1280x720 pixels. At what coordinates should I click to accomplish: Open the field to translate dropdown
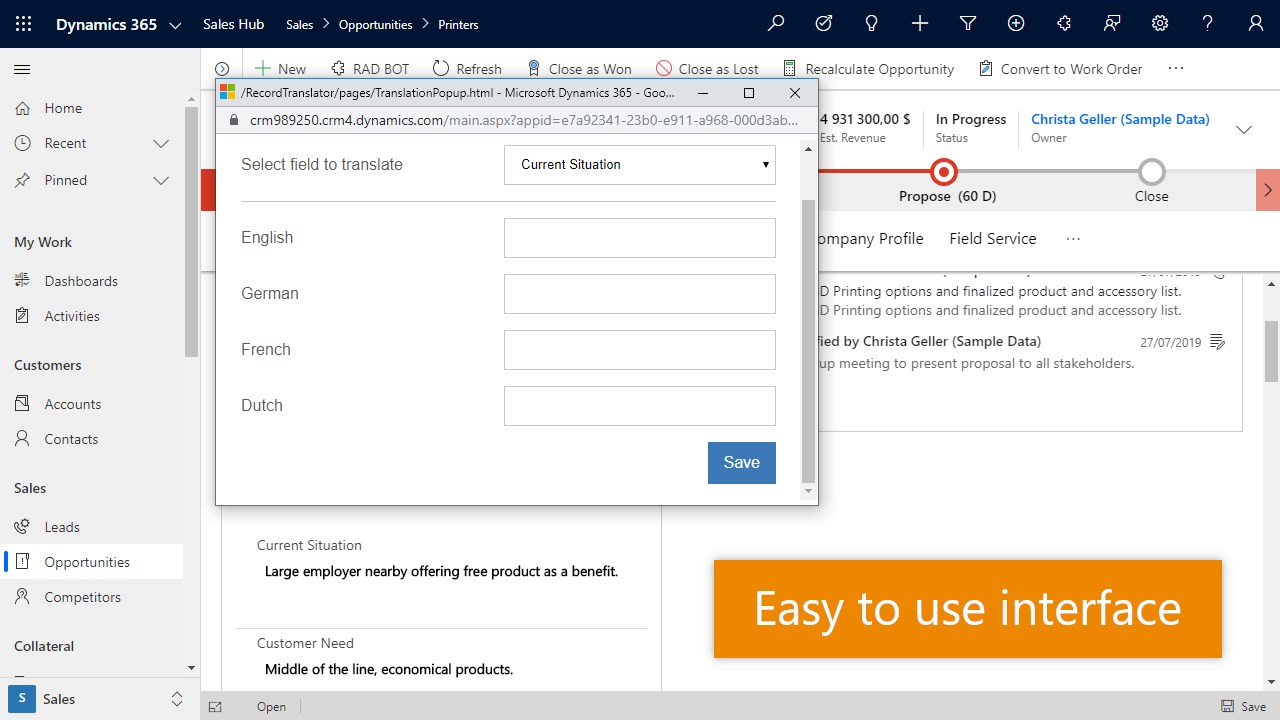(640, 164)
